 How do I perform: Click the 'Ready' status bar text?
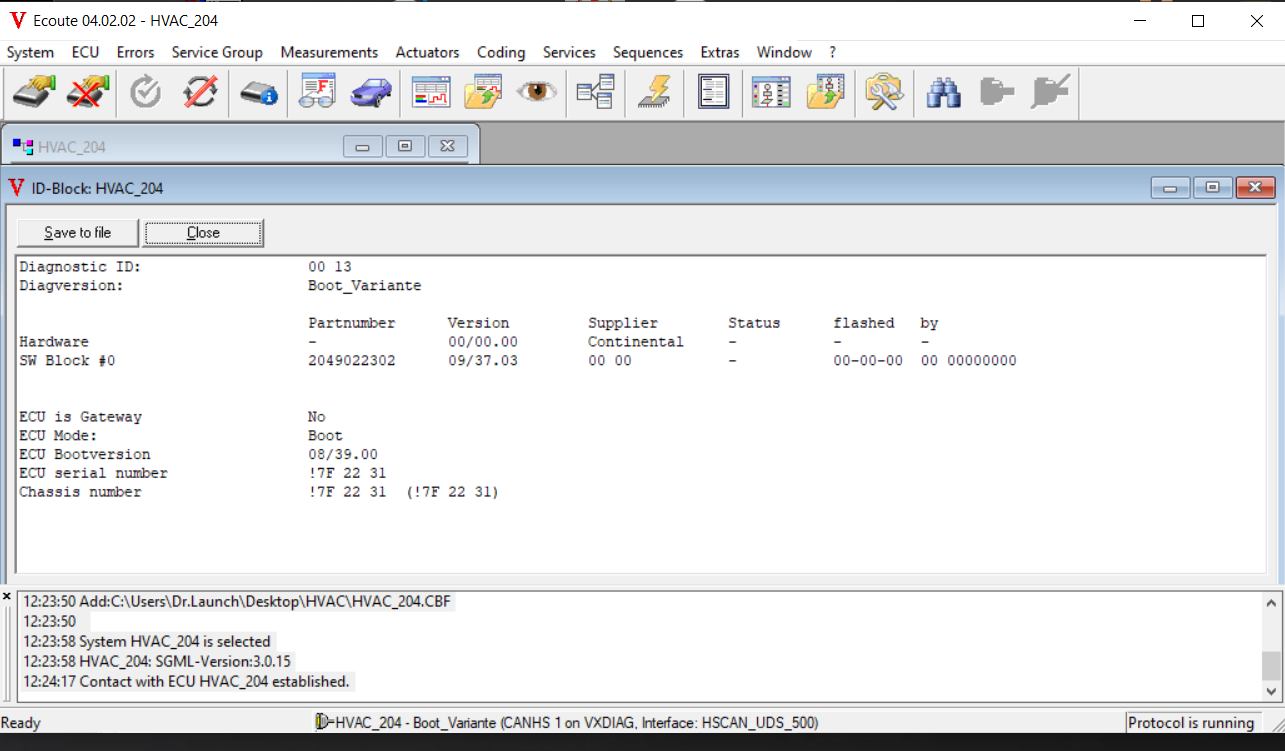21,723
